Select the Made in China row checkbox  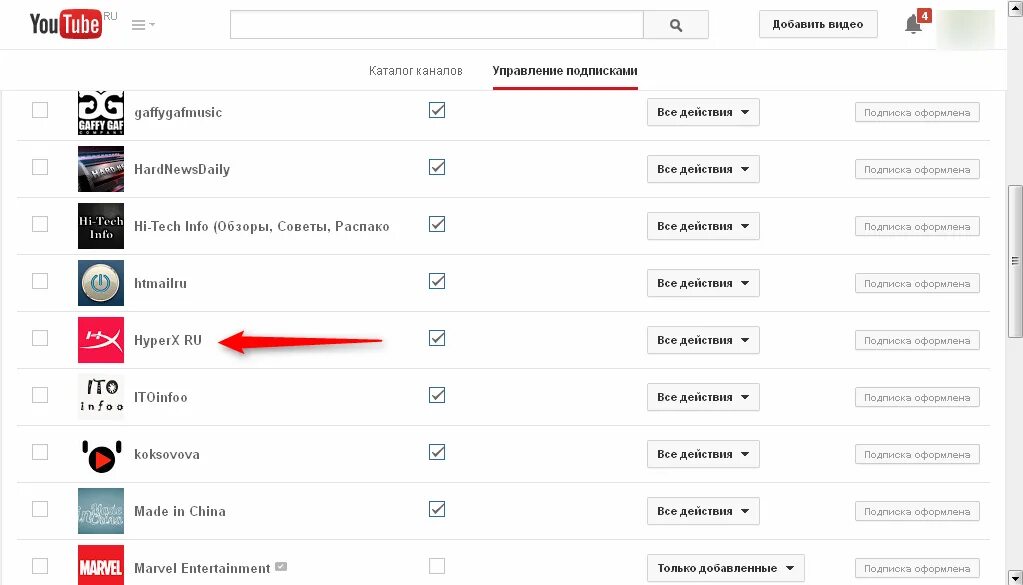tap(40, 509)
